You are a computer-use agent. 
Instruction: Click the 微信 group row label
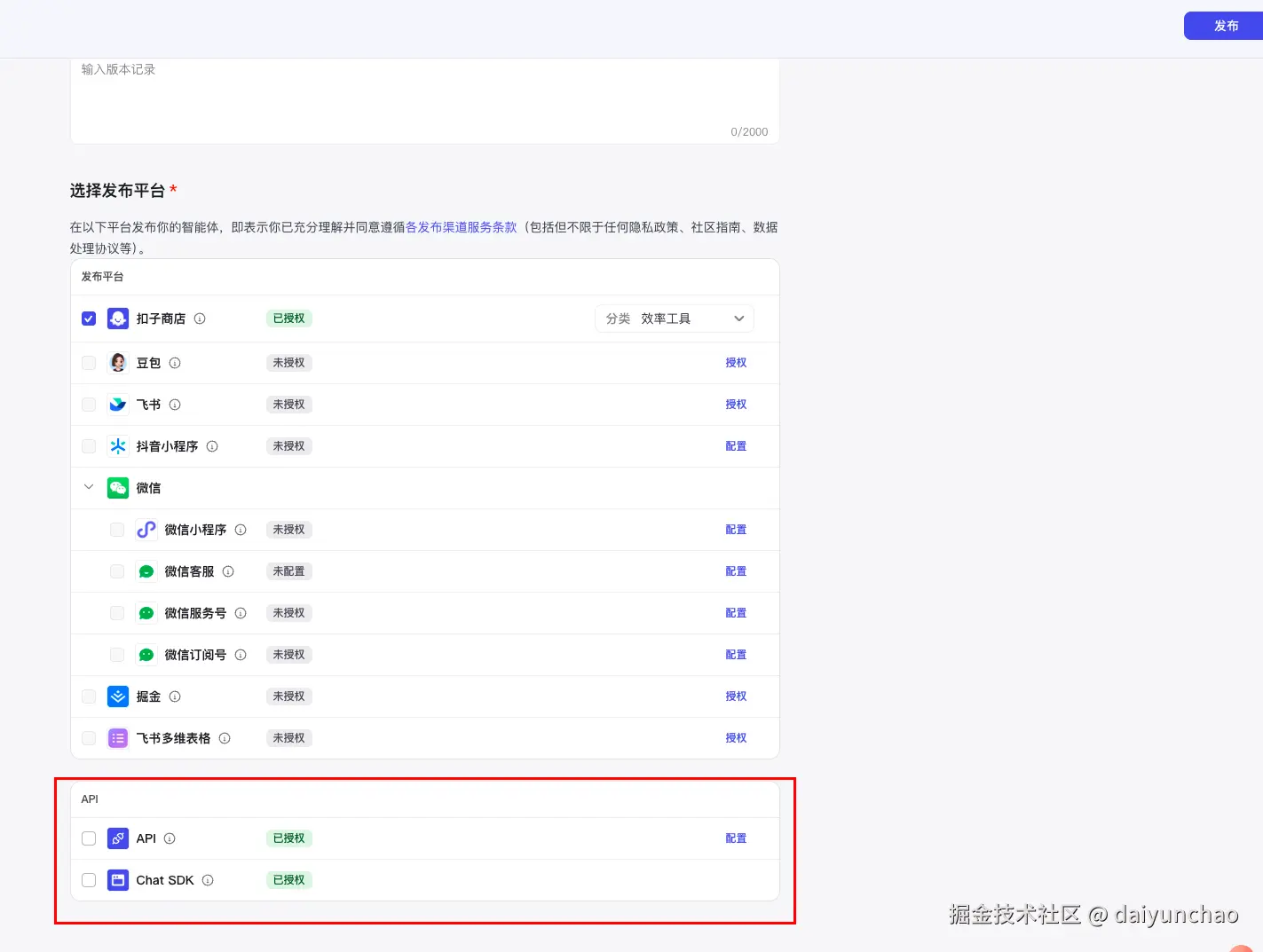(x=149, y=488)
